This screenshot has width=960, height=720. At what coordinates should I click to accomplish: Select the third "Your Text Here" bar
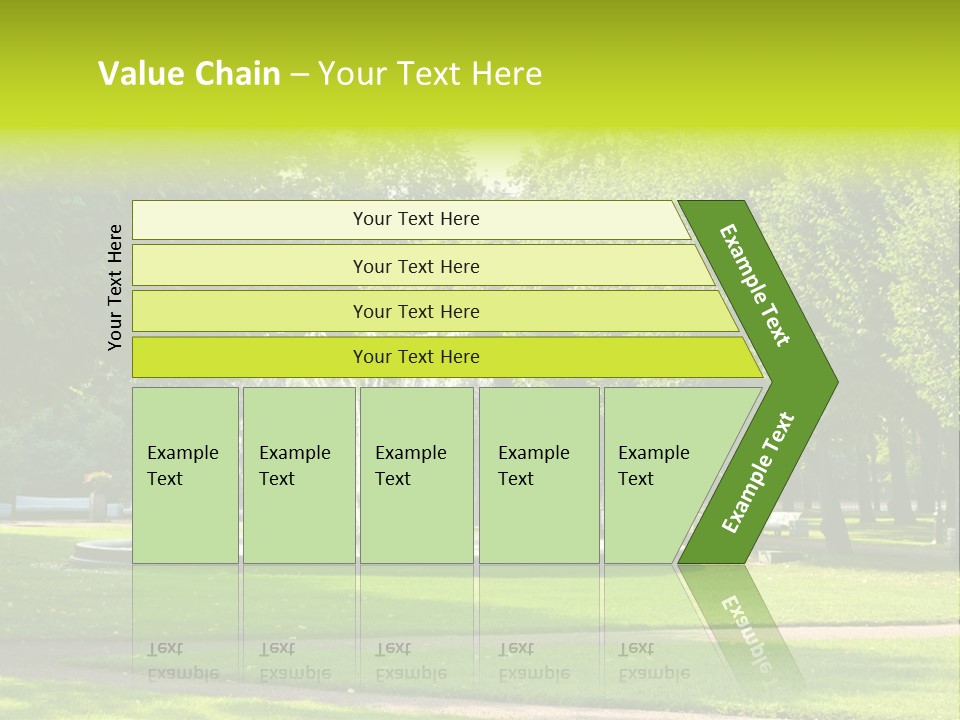(416, 311)
